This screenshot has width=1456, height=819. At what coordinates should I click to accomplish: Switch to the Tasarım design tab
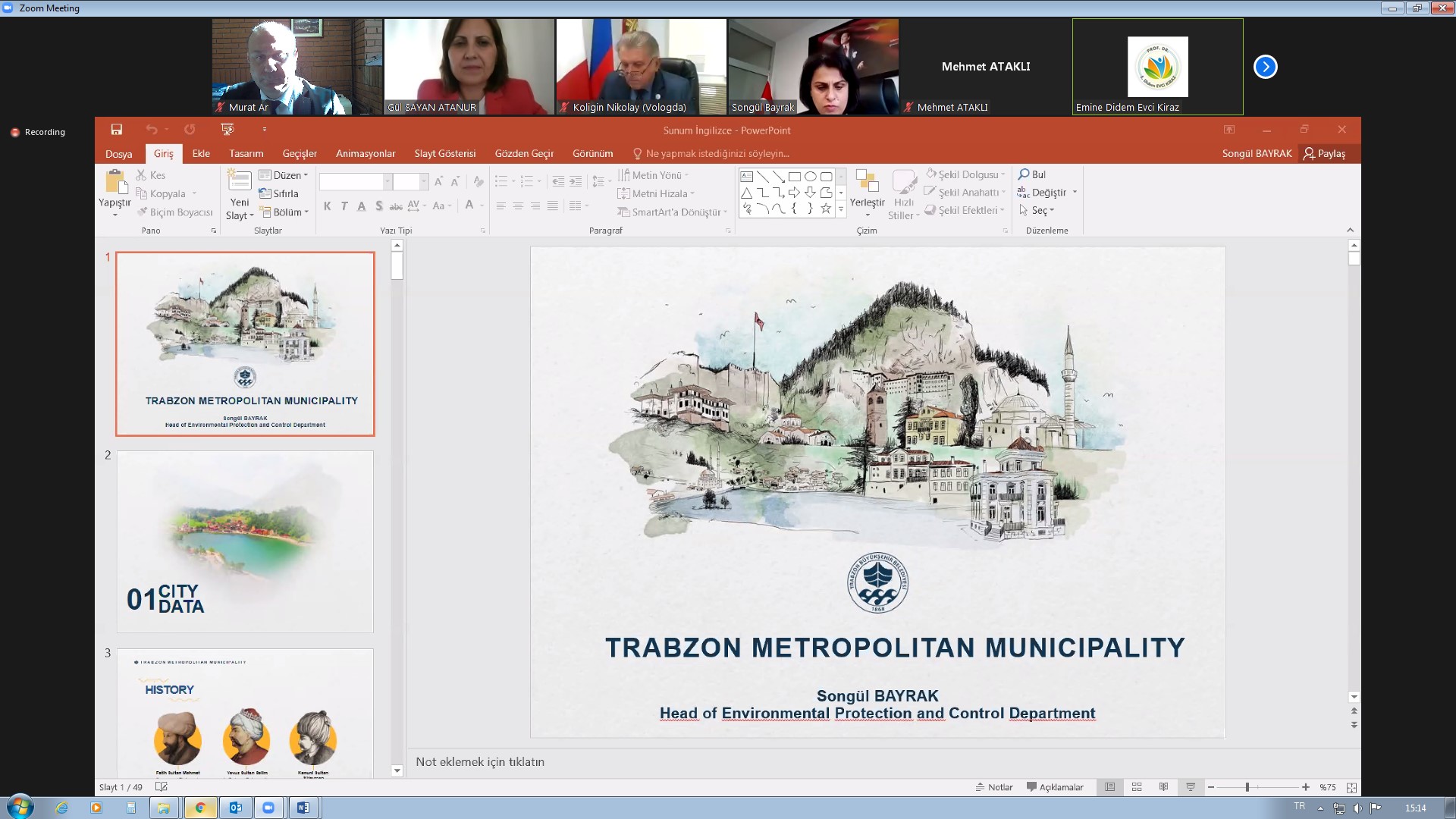(x=246, y=153)
